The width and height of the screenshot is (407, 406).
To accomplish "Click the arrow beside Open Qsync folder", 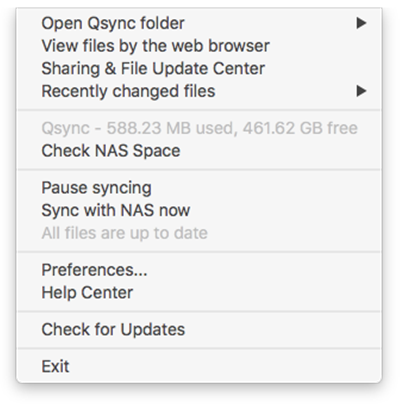I will click(361, 23).
